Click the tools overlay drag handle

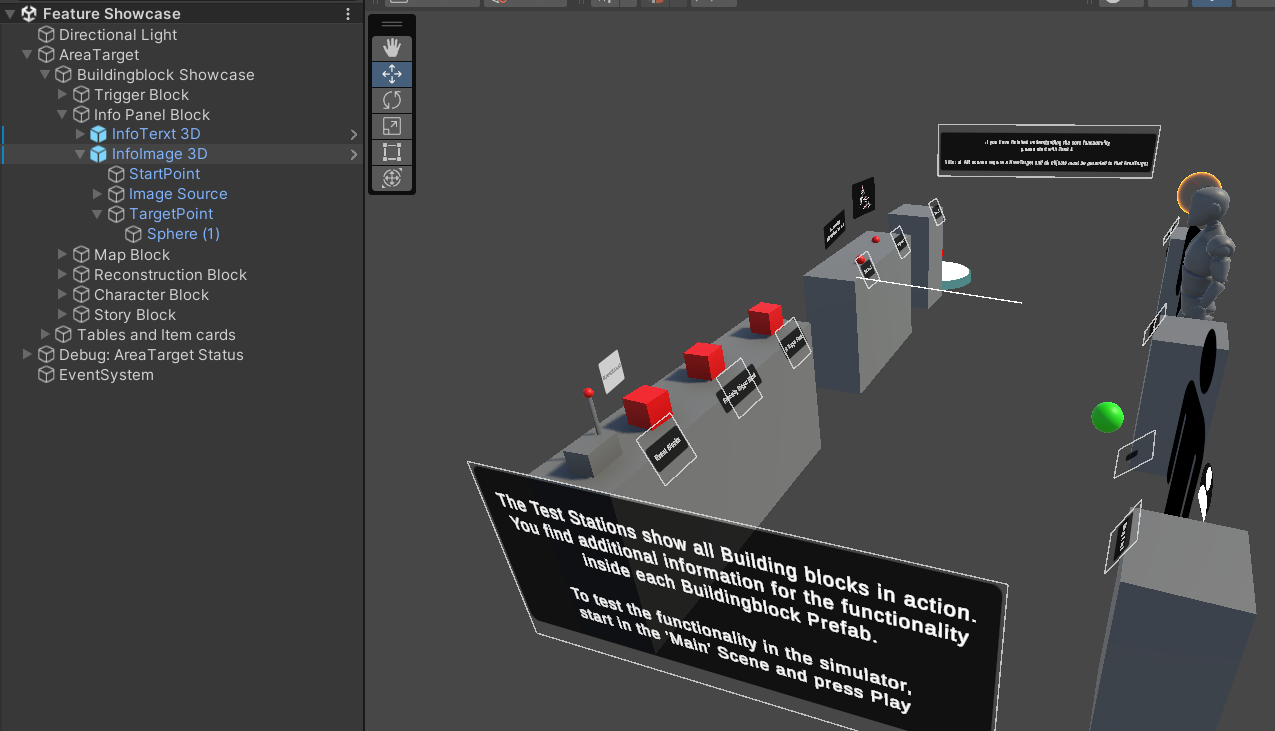[392, 24]
